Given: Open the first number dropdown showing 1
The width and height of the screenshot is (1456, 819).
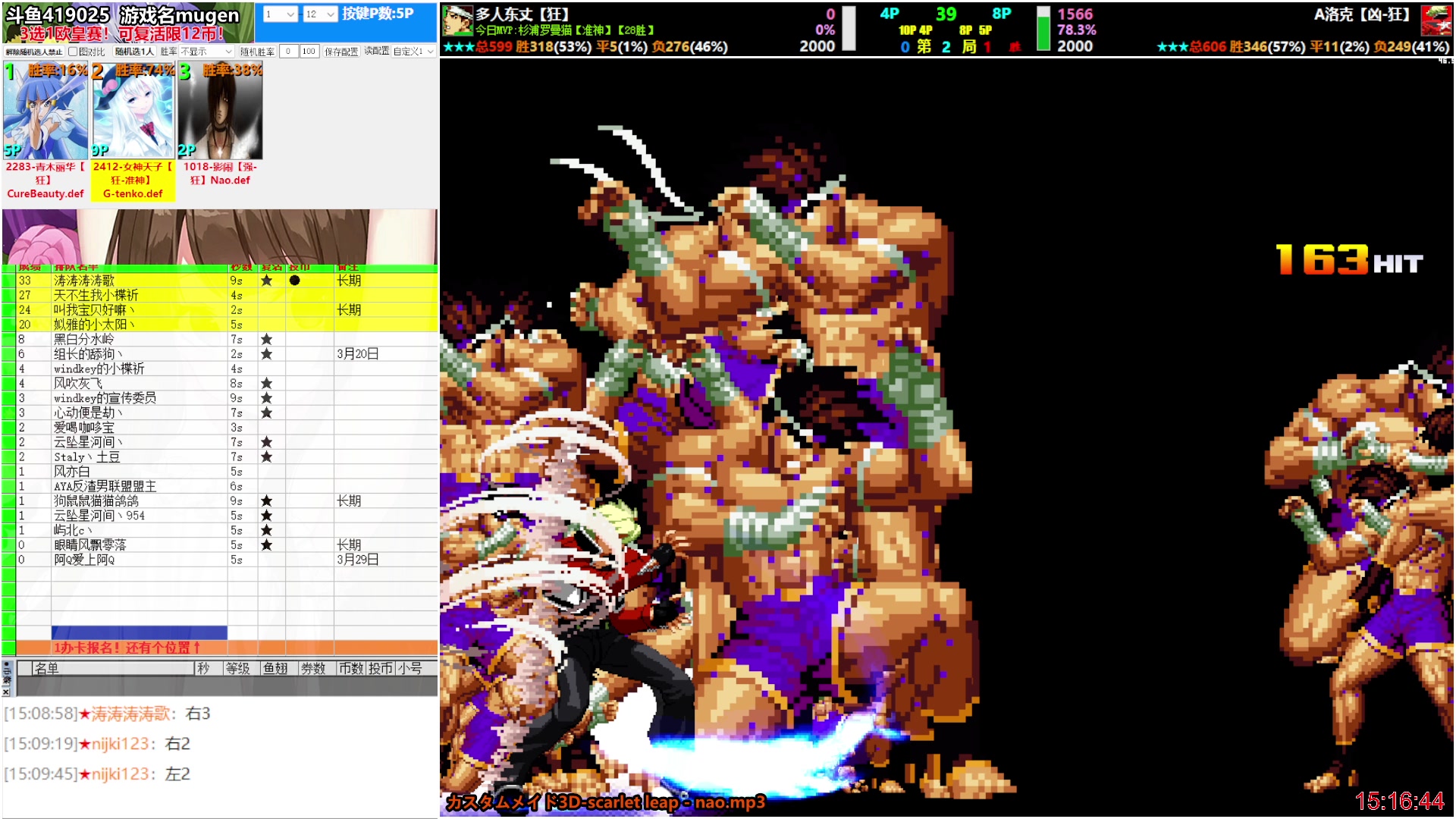Looking at the screenshot, I should (280, 14).
